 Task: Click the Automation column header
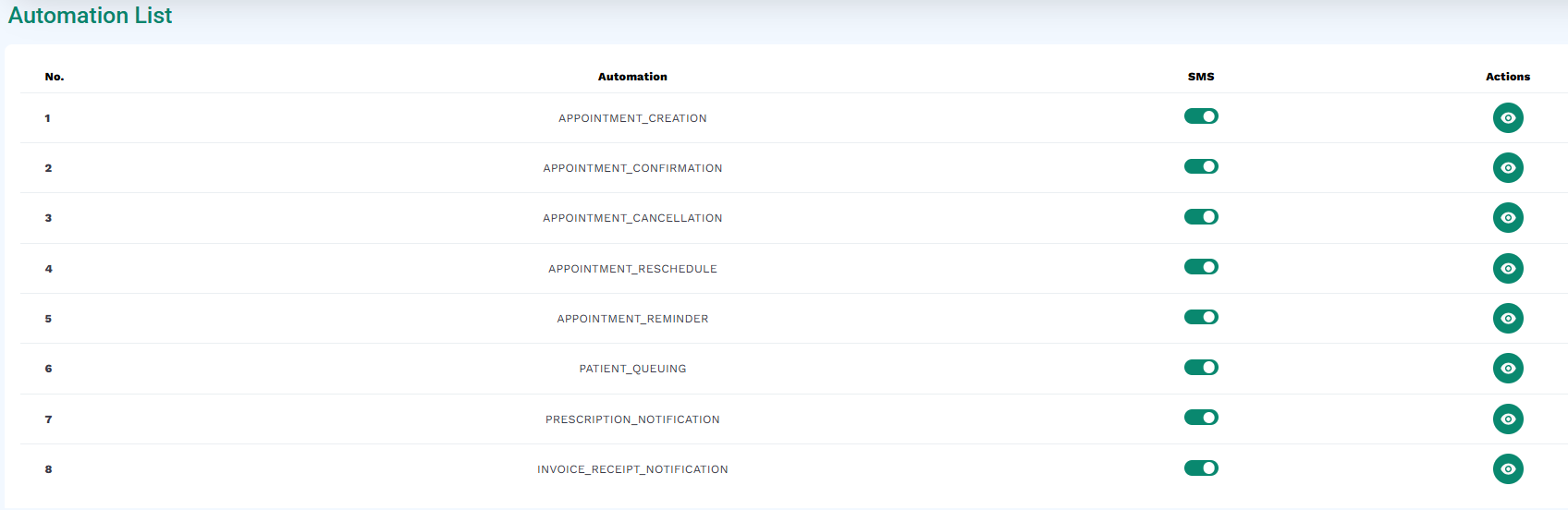632,77
